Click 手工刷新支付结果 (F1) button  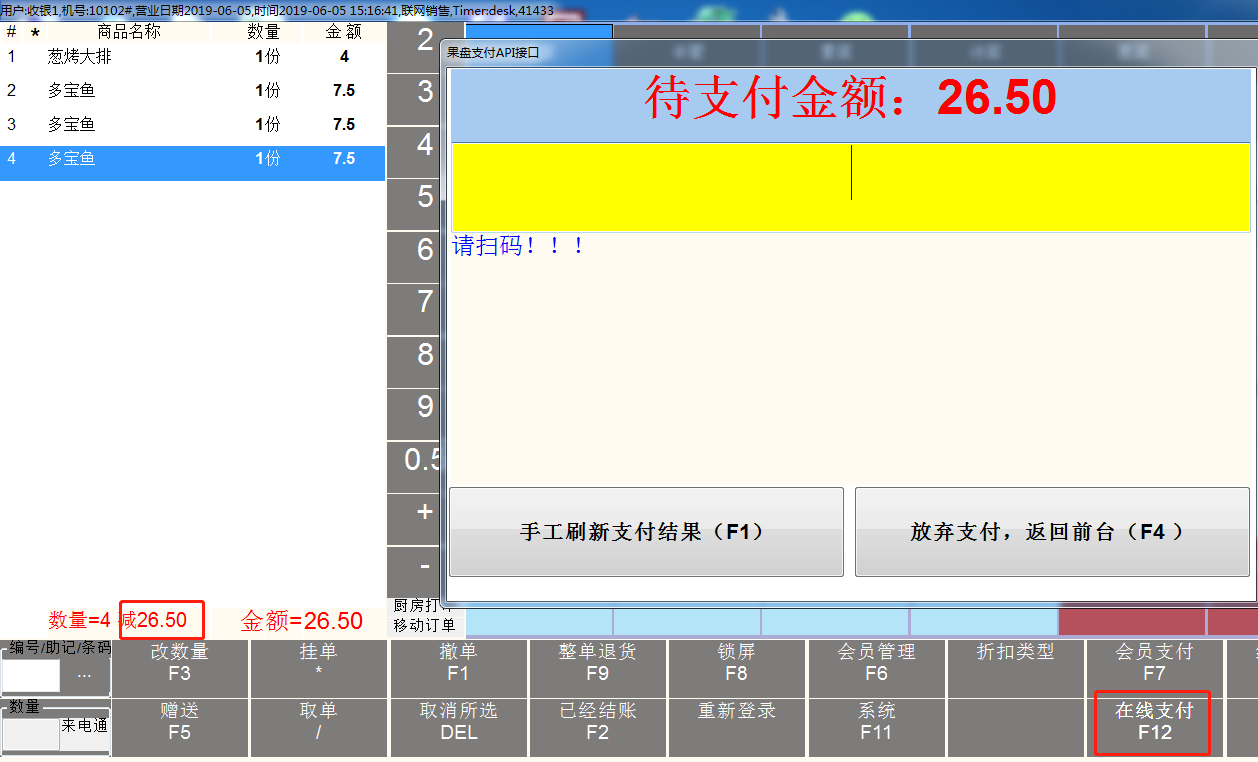646,532
